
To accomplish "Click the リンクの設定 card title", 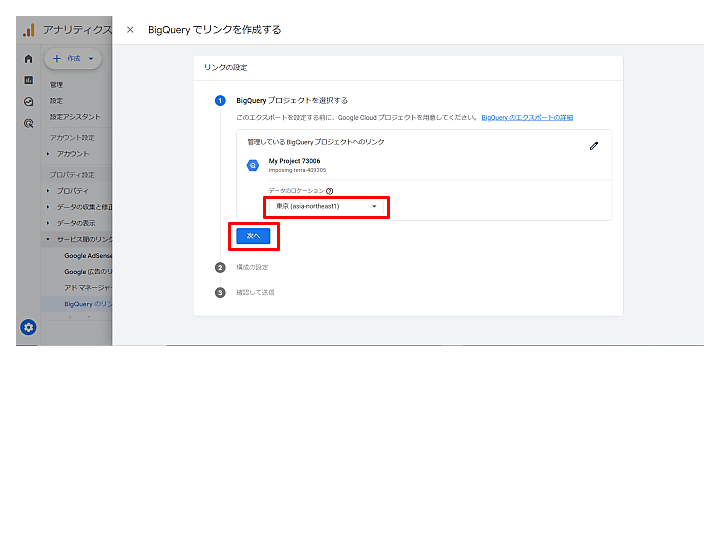I will click(225, 68).
